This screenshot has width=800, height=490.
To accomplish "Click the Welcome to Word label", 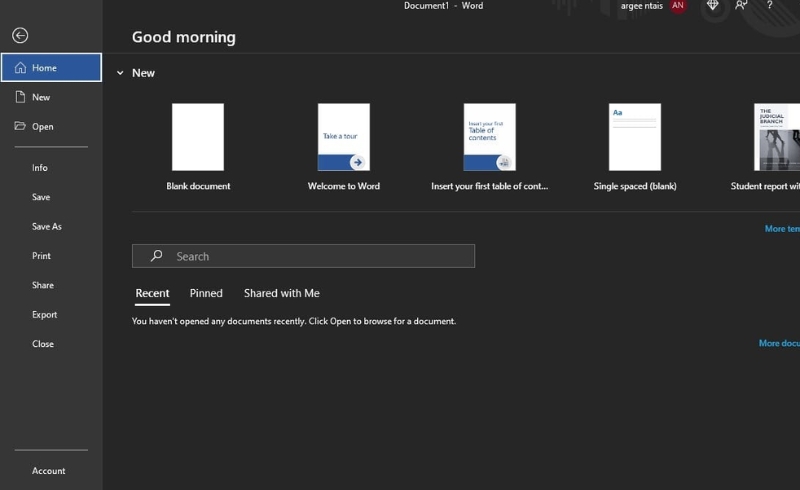I will pyautogui.click(x=344, y=186).
